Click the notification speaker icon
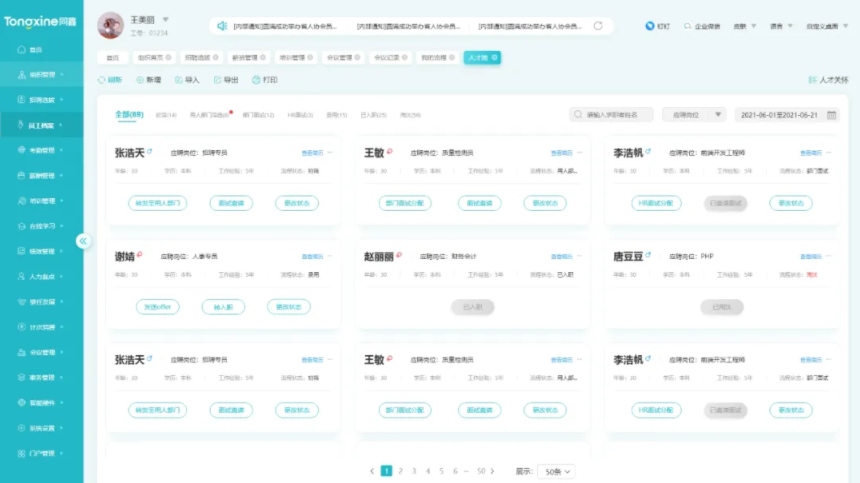 tap(221, 26)
